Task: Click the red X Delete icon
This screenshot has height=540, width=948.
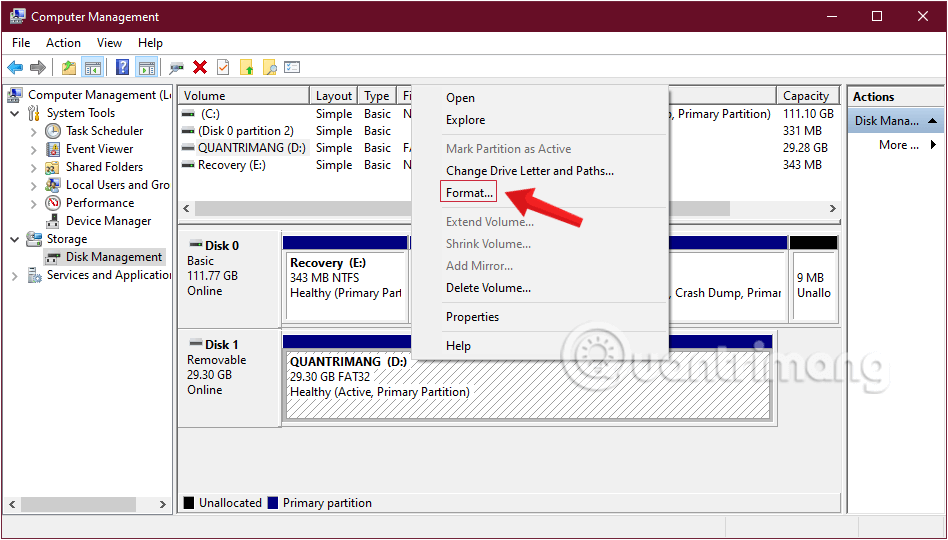Action: (x=200, y=67)
